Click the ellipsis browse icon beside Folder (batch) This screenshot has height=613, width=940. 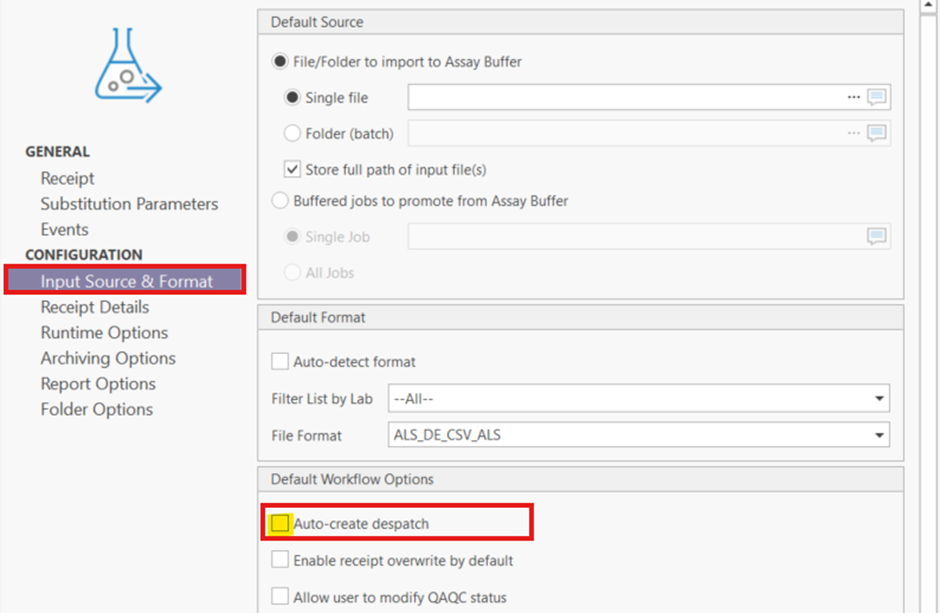point(855,132)
